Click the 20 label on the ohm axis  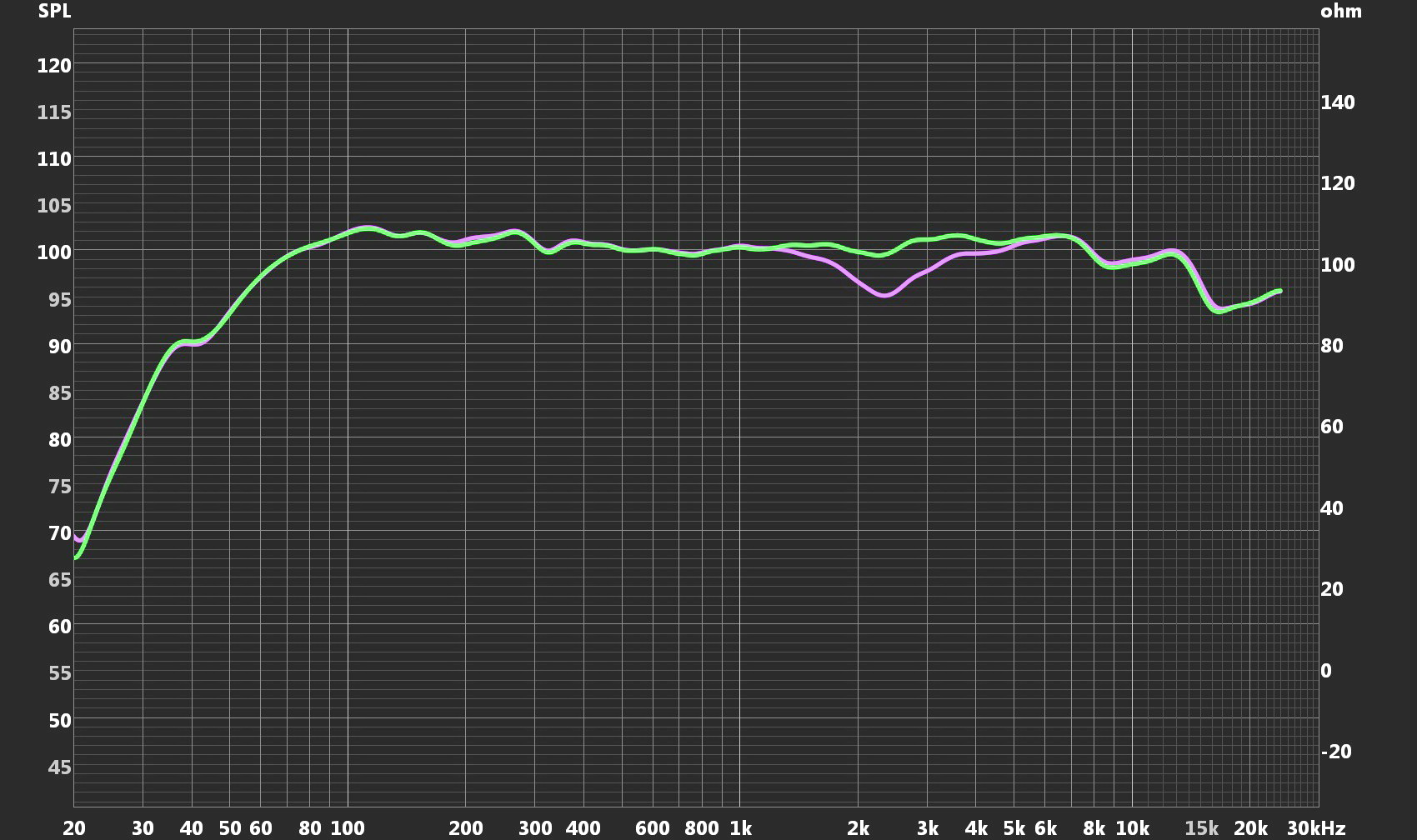(1332, 589)
